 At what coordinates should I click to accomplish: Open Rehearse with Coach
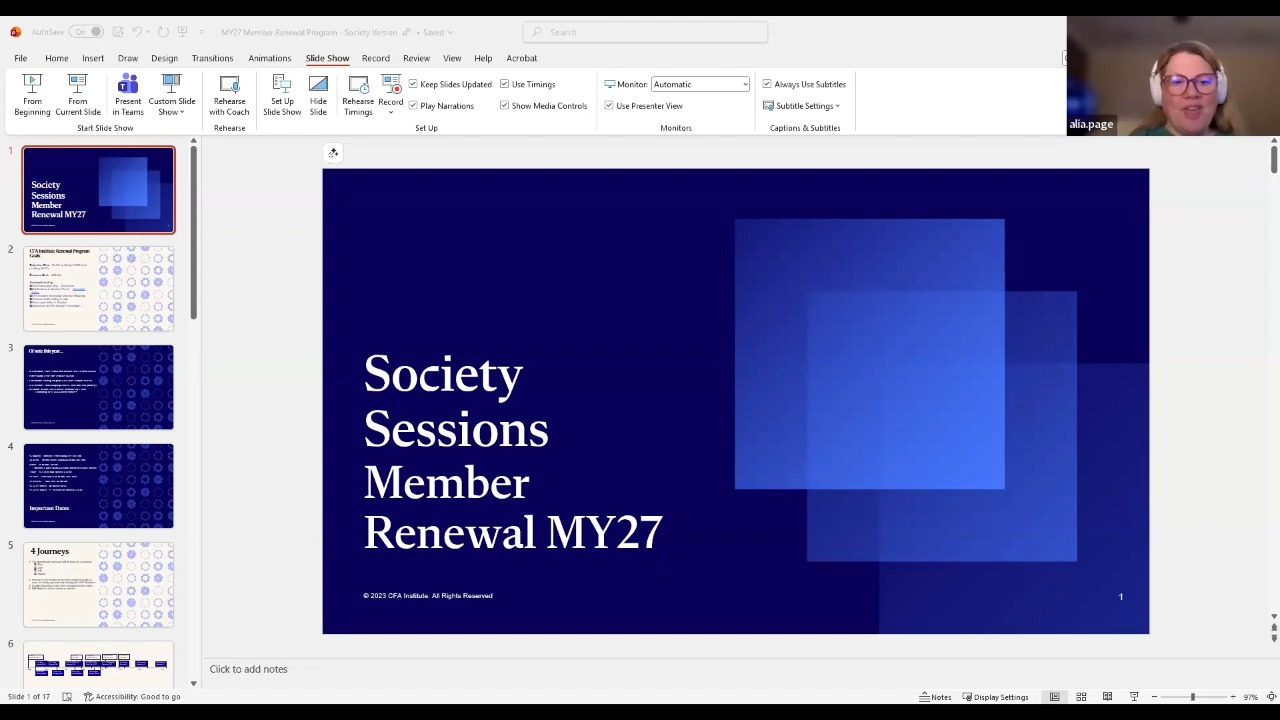[229, 95]
